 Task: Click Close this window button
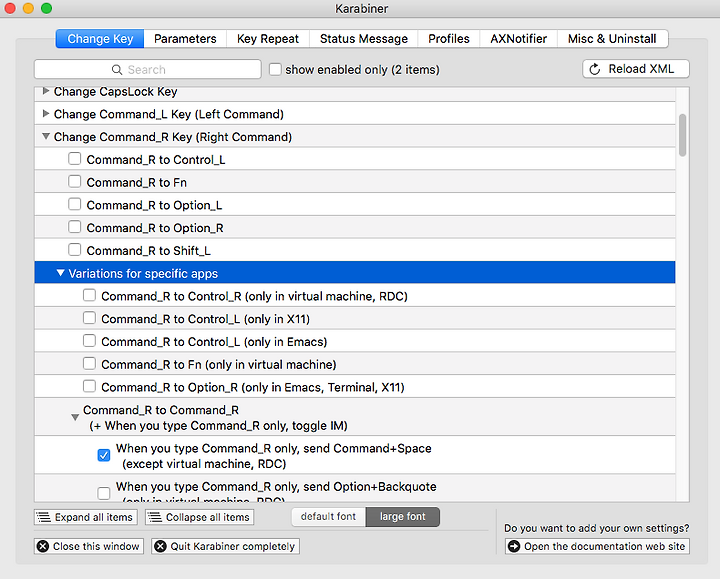click(x=89, y=546)
